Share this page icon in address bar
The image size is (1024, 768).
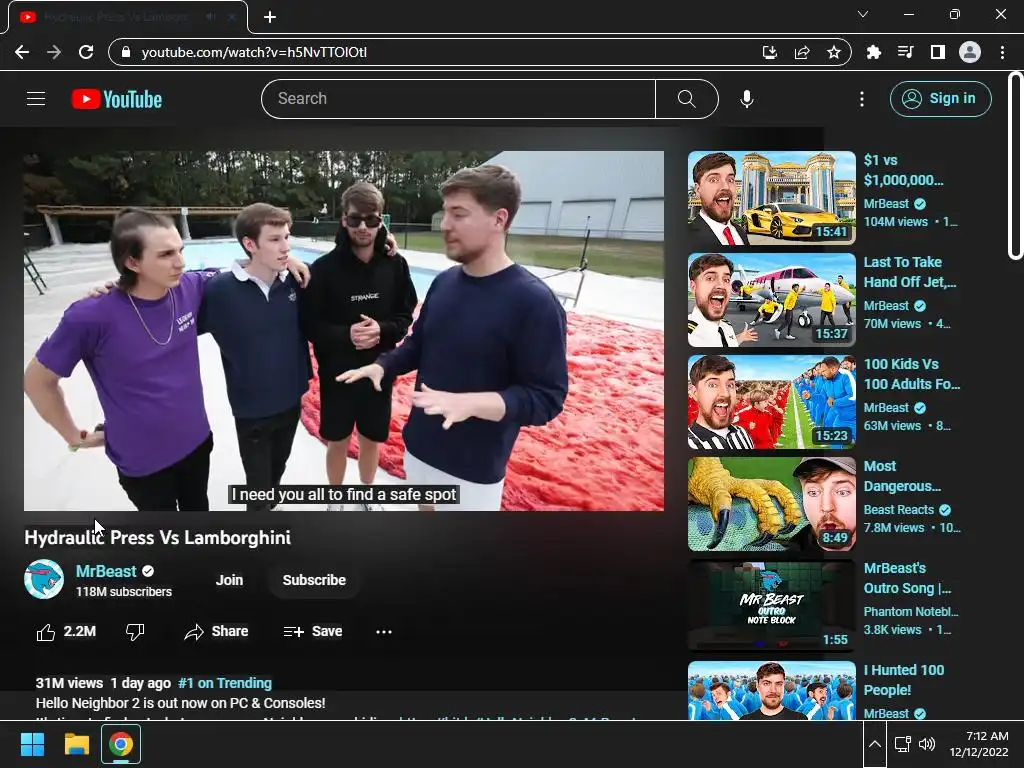click(802, 52)
